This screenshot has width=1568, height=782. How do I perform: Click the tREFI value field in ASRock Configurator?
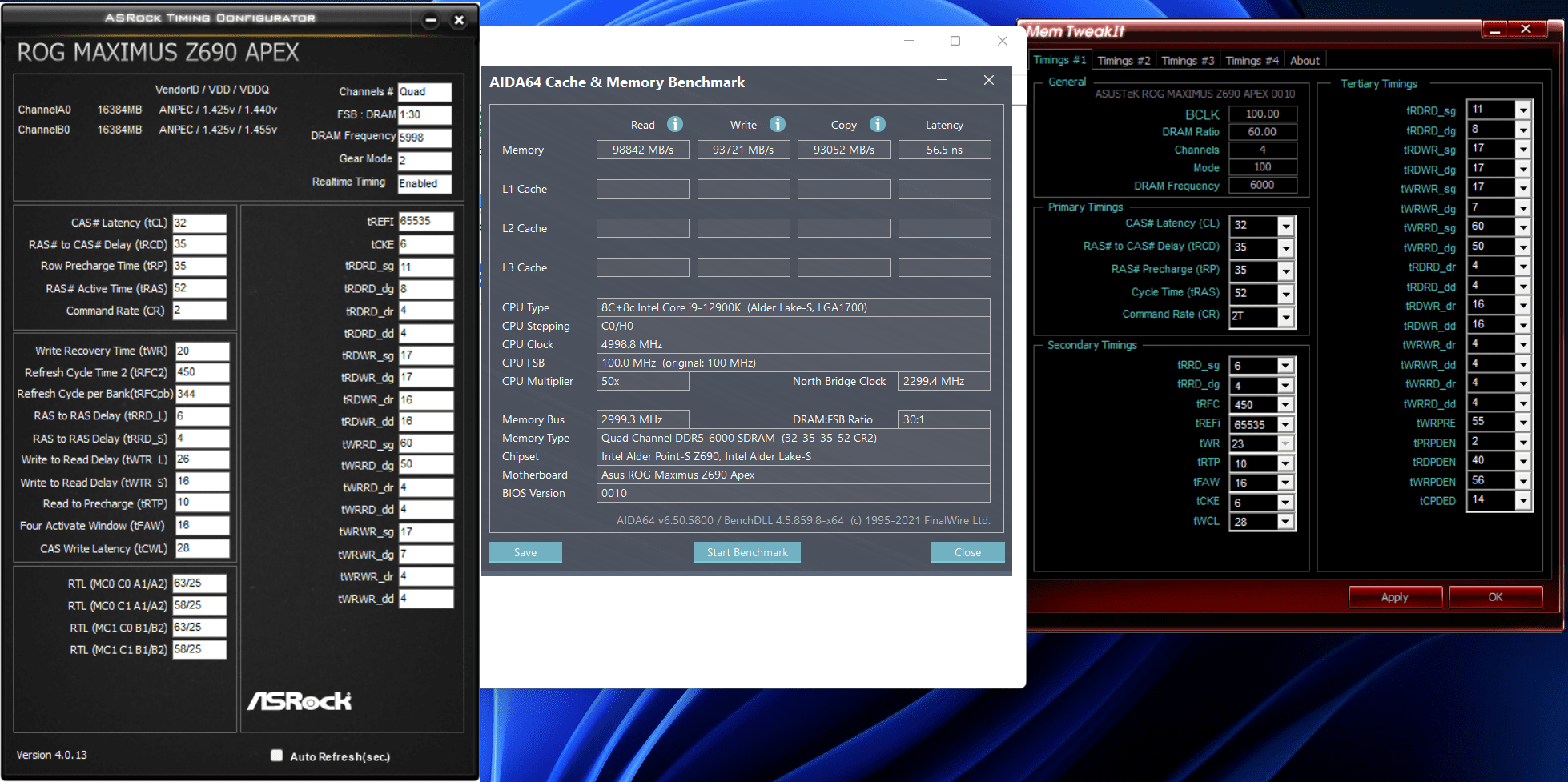point(426,222)
